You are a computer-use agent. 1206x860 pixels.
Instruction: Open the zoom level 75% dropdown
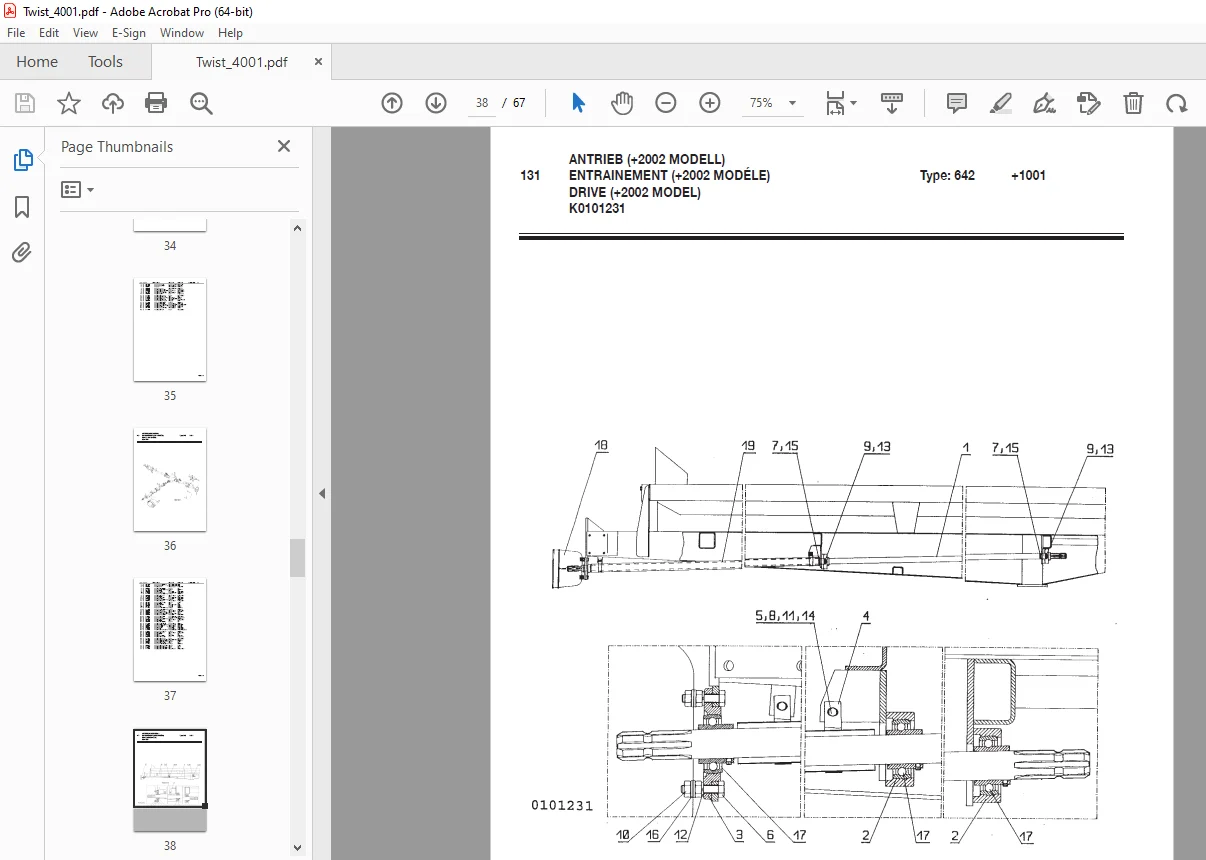click(773, 103)
